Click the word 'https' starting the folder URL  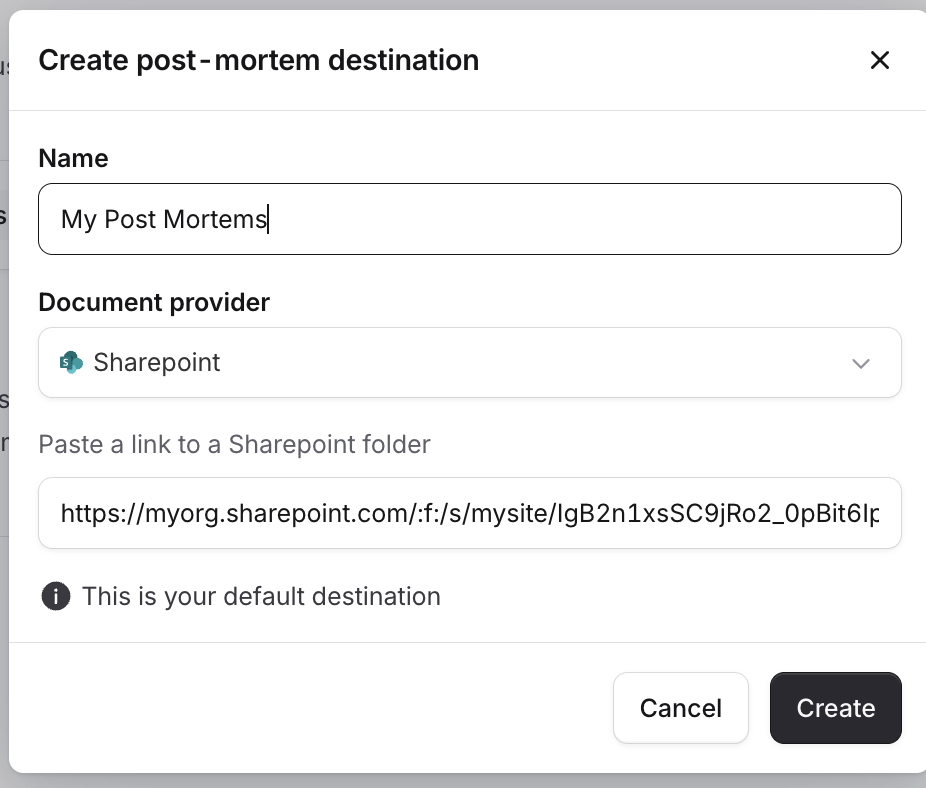[x=87, y=514]
